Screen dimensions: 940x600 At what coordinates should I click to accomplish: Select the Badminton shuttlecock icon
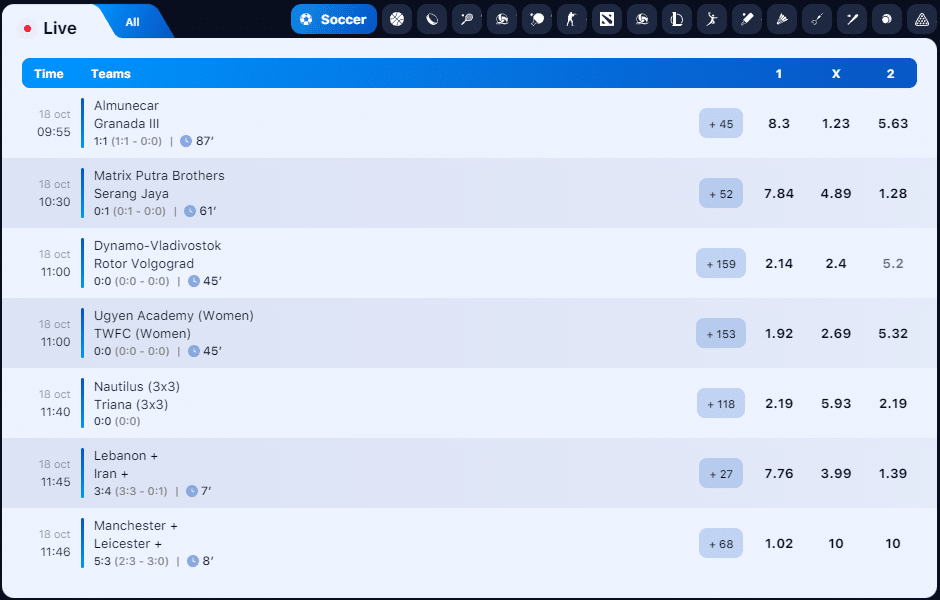pyautogui.click(x=782, y=19)
